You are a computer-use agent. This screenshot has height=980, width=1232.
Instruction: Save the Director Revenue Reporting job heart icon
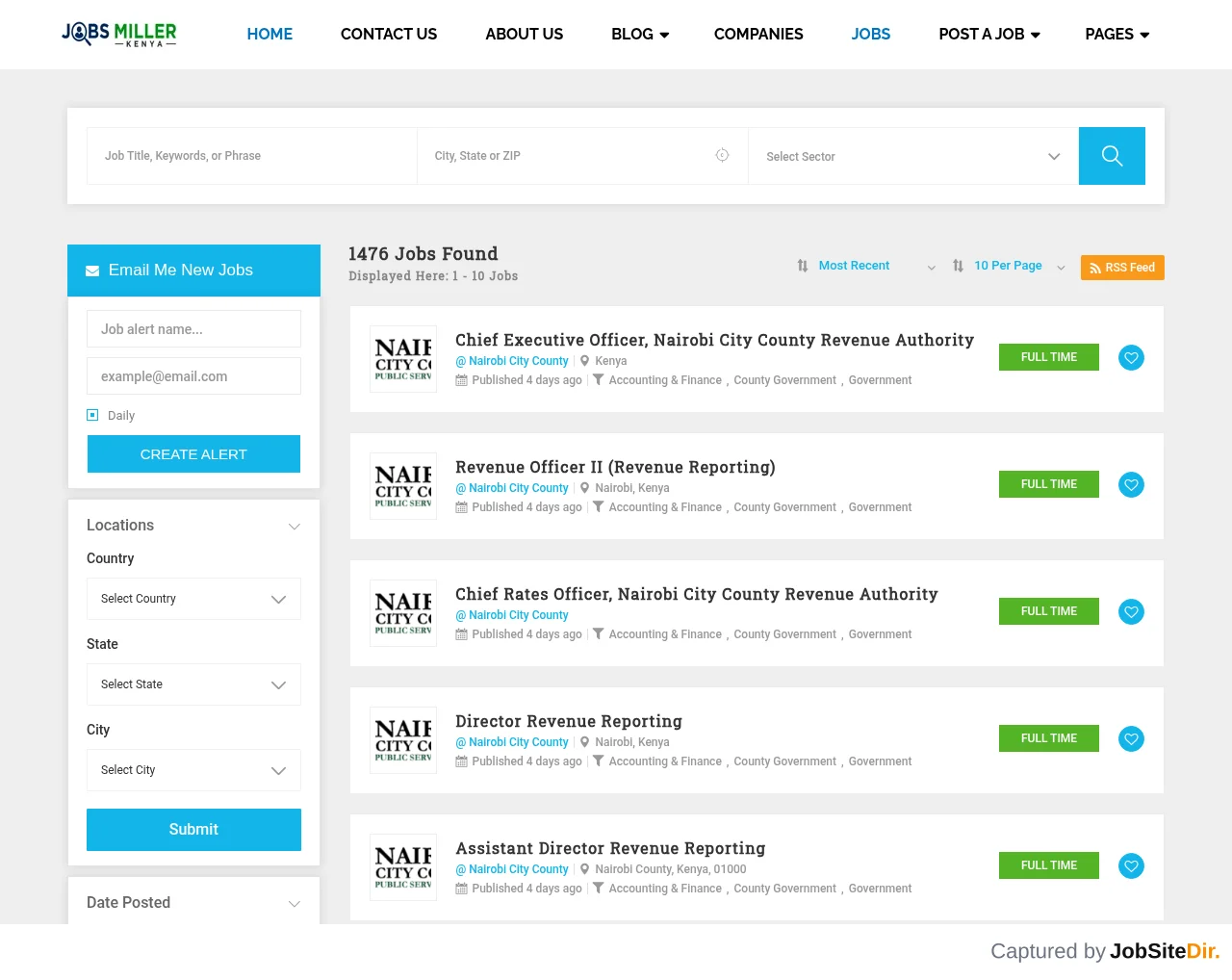(1132, 739)
